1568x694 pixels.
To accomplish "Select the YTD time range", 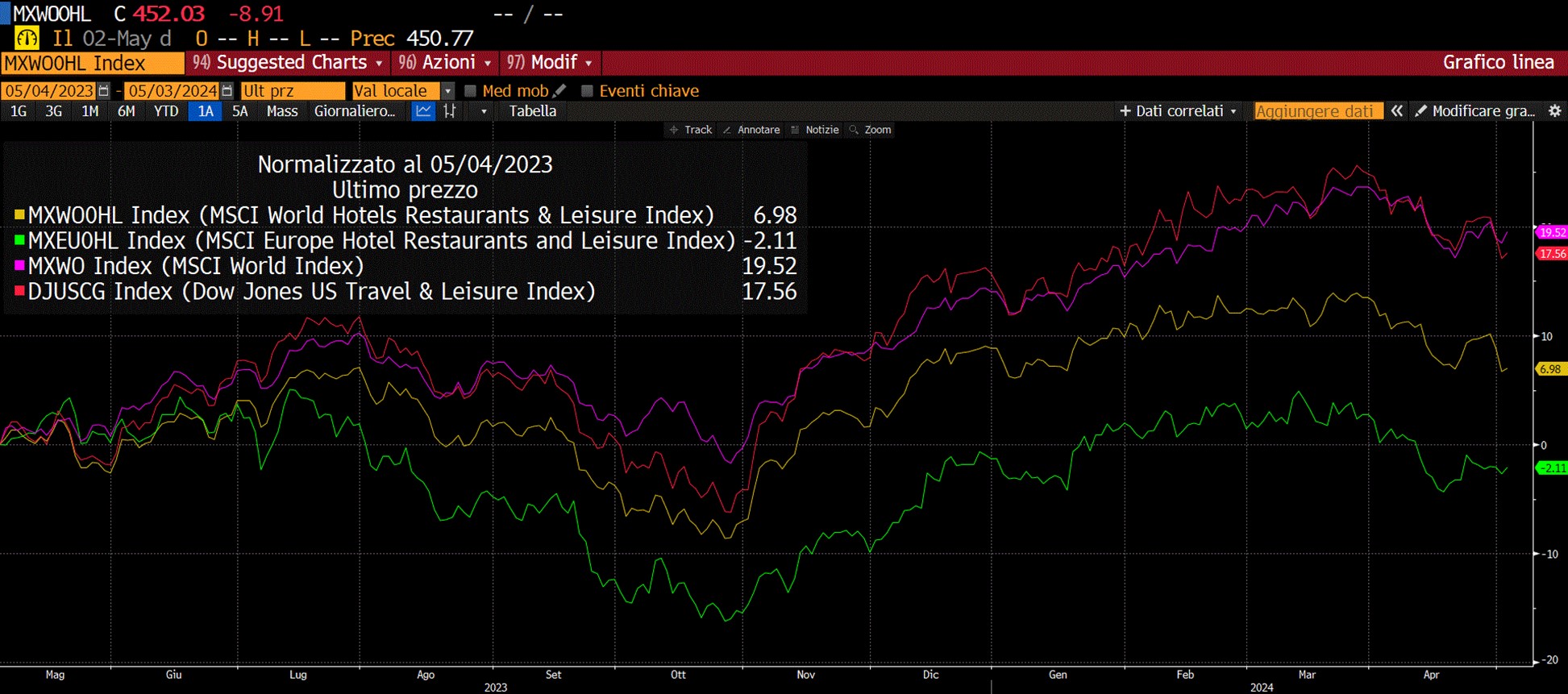I will click(x=166, y=111).
